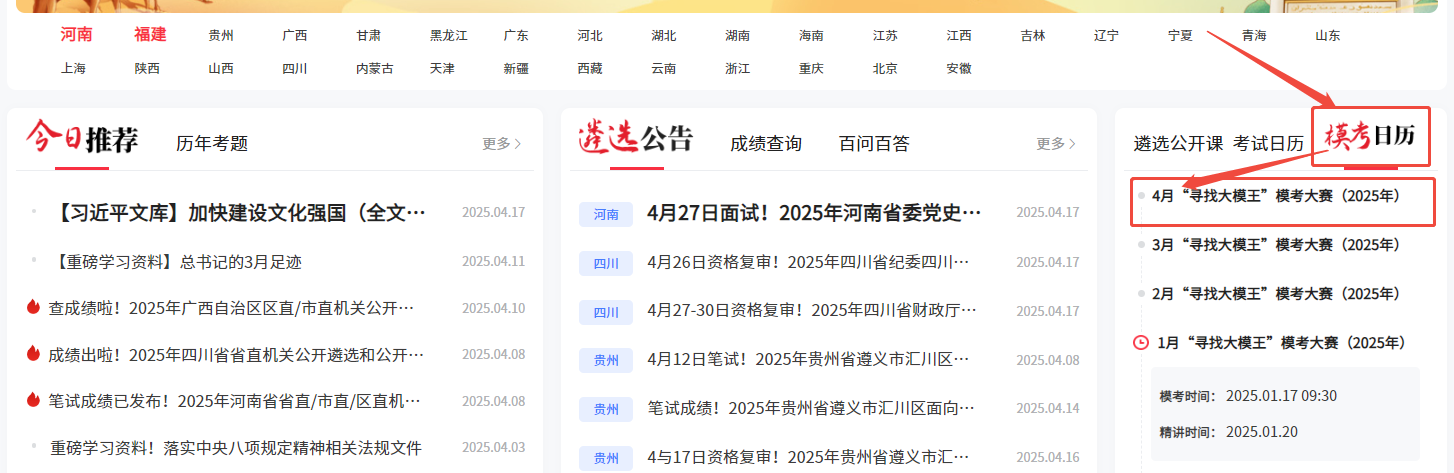Expand 更多 in the 今日推荐 panel
The height and width of the screenshot is (473, 1454).
point(501,144)
